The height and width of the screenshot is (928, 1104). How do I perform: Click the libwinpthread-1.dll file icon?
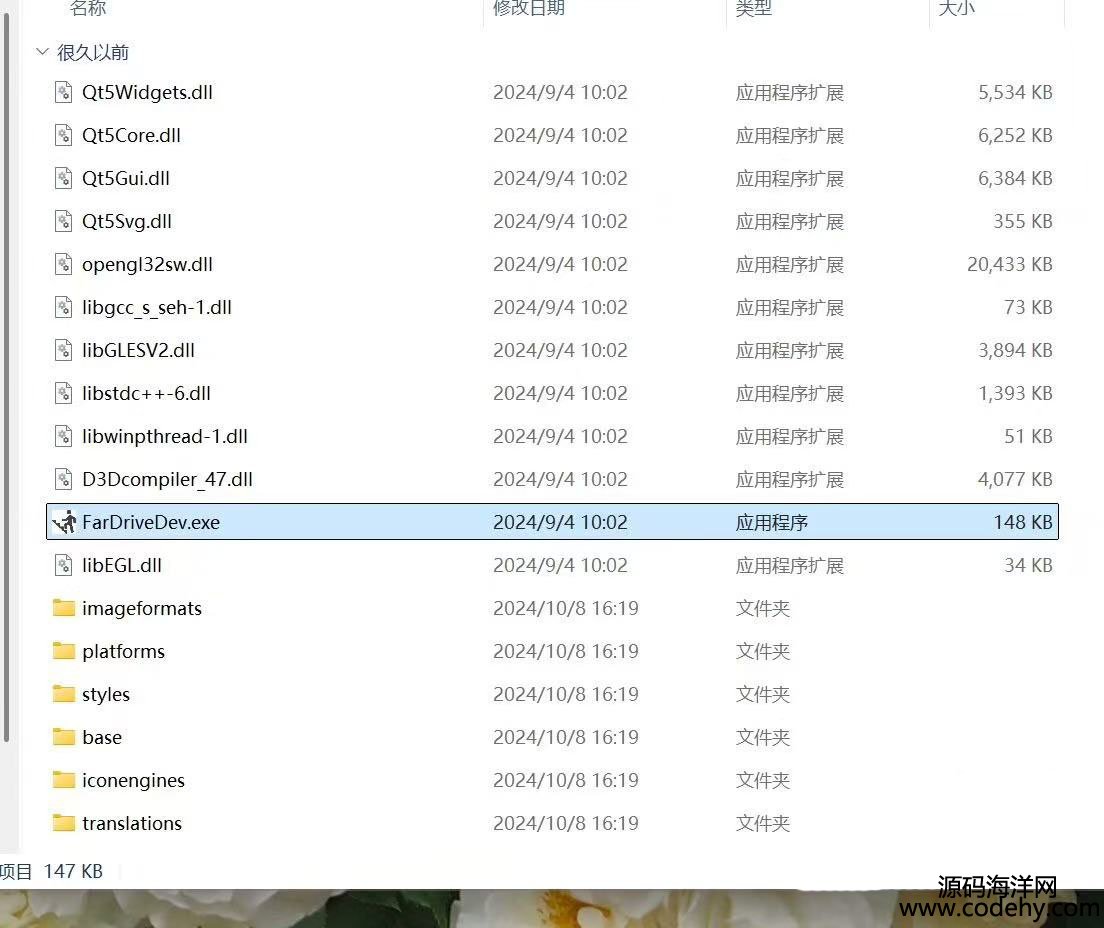(x=63, y=436)
